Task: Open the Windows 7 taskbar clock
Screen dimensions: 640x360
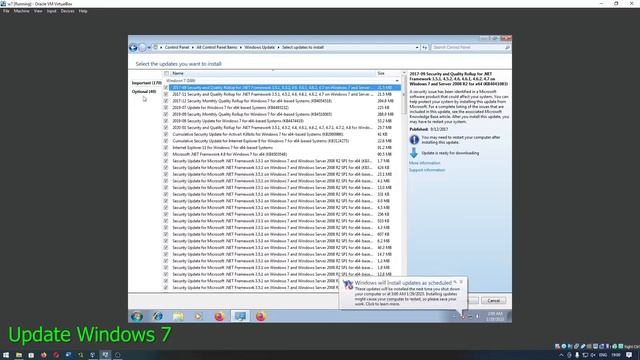Action: (x=495, y=316)
